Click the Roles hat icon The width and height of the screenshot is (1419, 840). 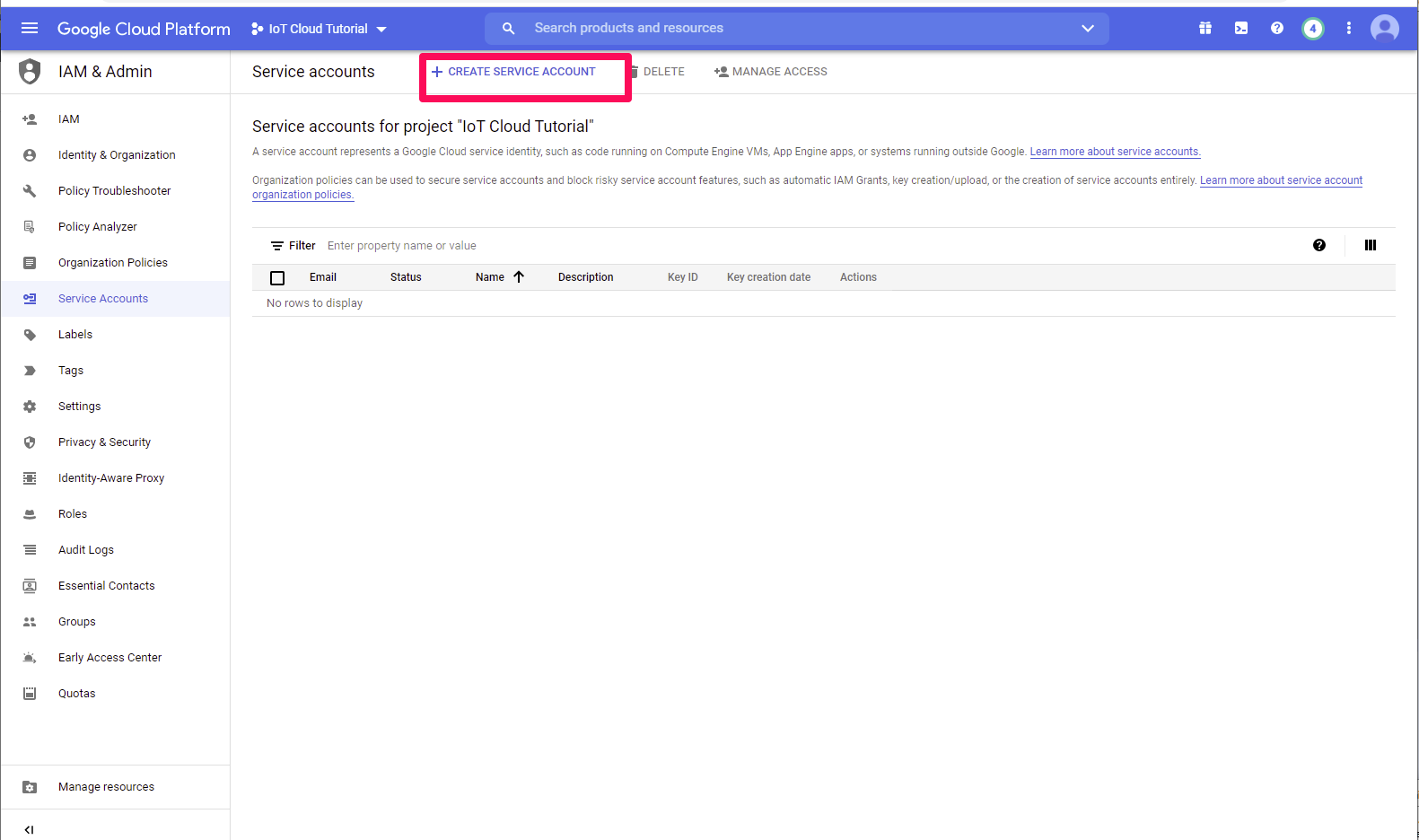[x=30, y=514]
